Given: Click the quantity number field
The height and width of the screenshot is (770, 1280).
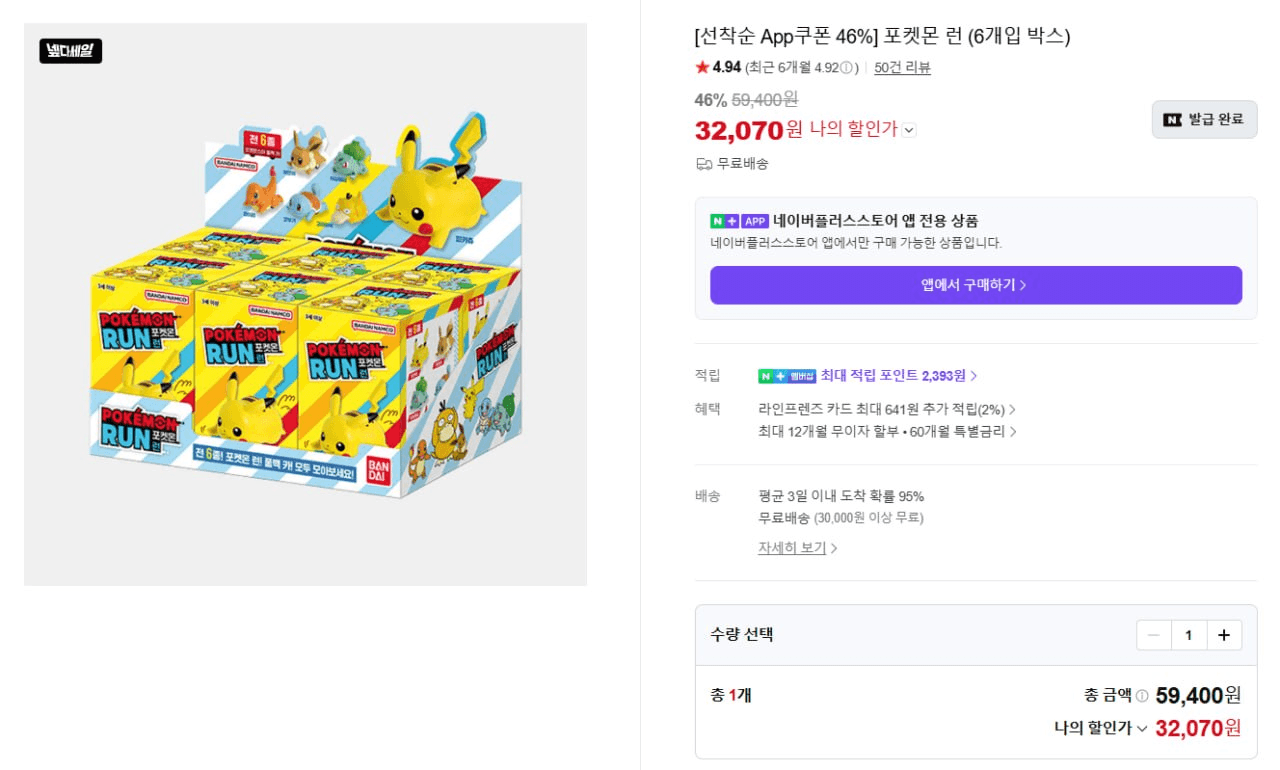Looking at the screenshot, I should 1189,635.
